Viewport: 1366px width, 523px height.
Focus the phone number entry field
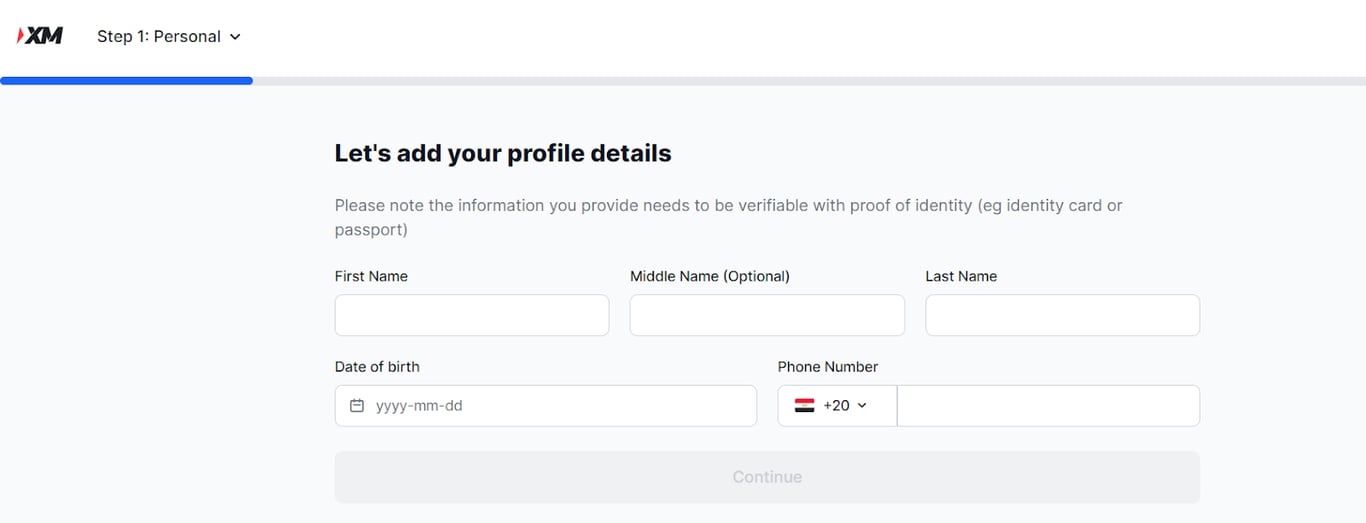pos(1048,406)
